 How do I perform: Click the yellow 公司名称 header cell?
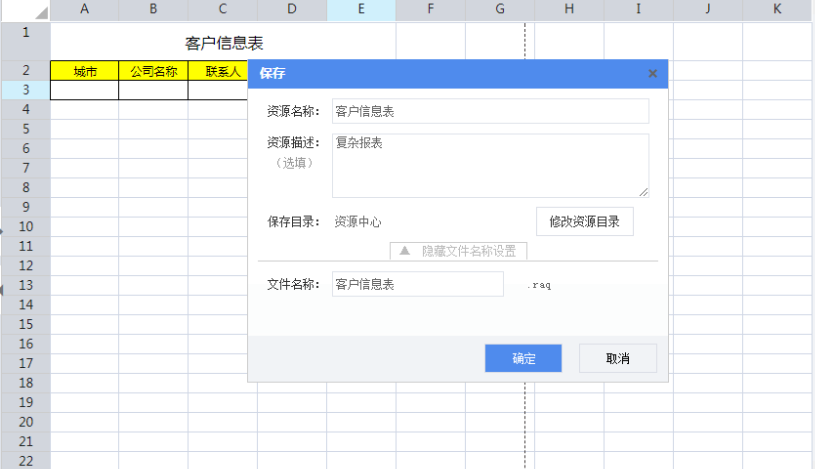tap(153, 71)
